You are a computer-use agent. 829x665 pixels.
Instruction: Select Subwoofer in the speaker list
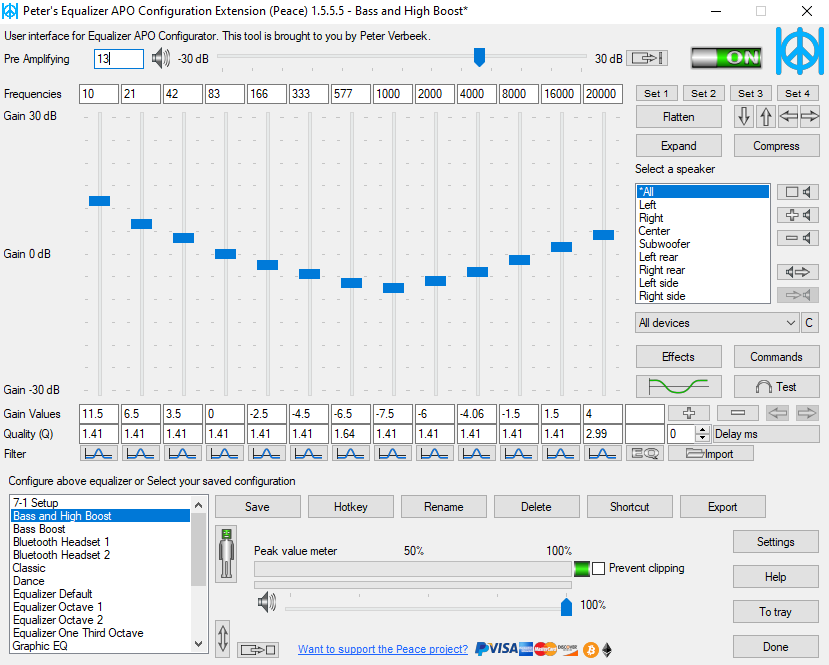[703, 244]
